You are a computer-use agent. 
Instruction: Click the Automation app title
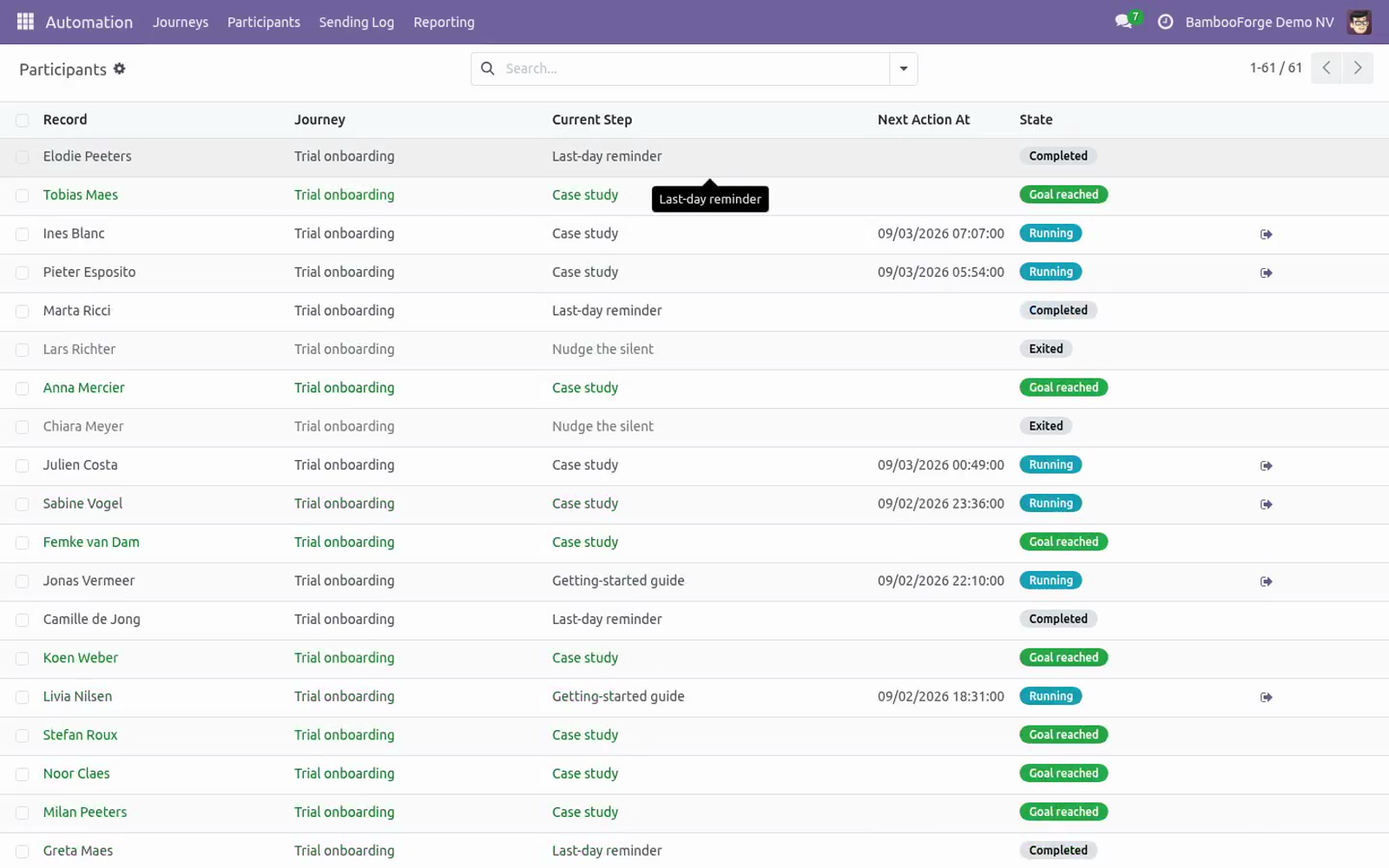pyautogui.click(x=89, y=22)
